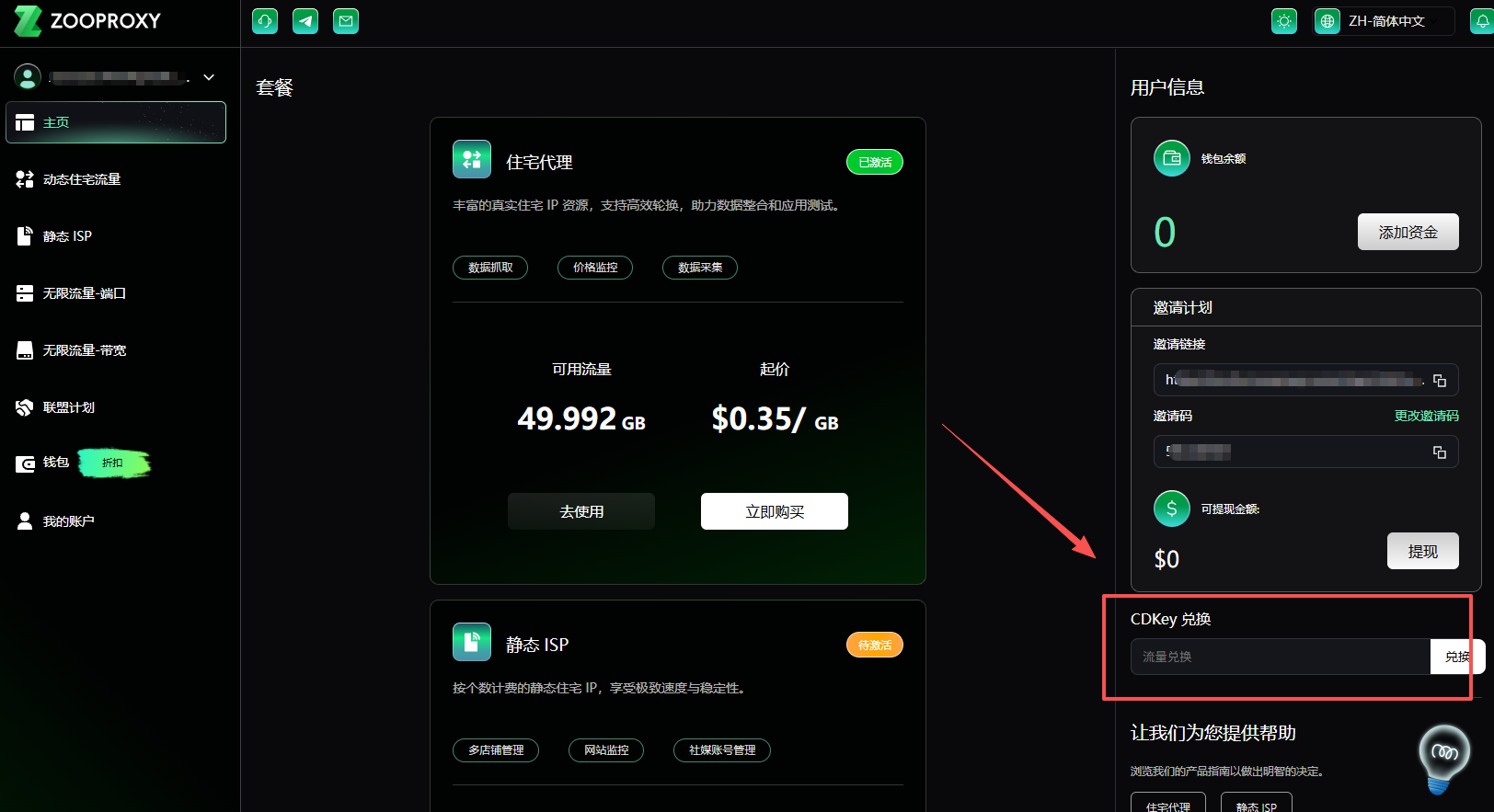
Task: Select the 数据抓取 tag
Action: (x=490, y=268)
